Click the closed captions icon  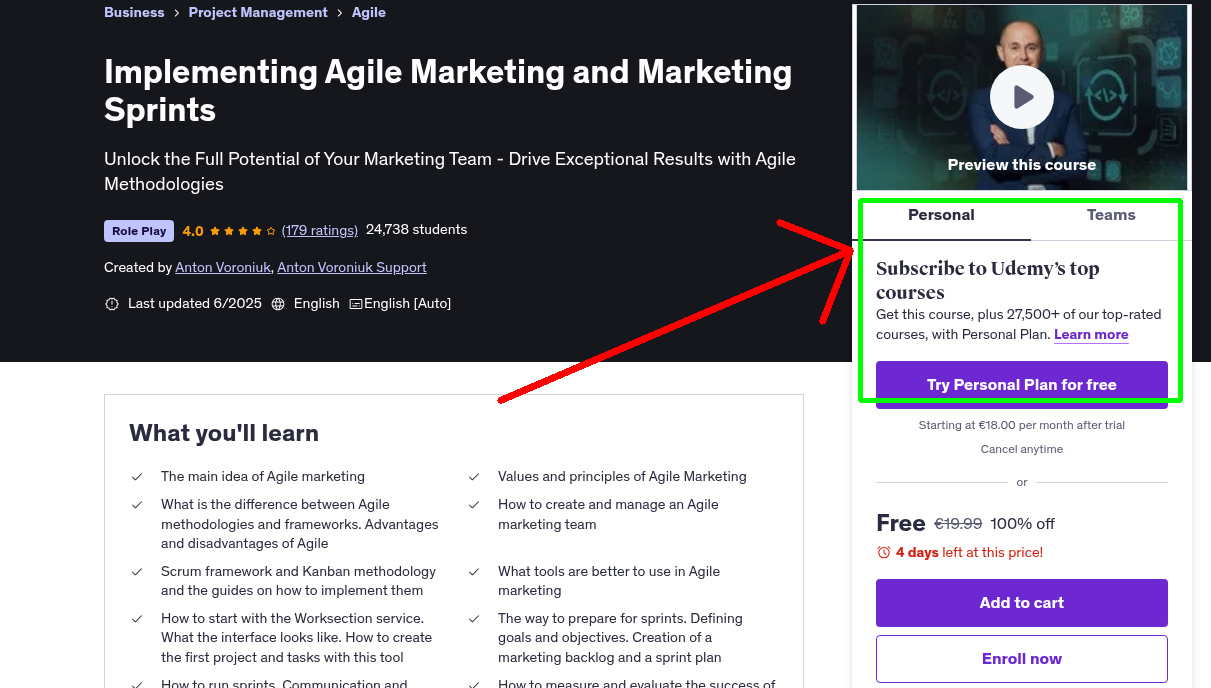[x=355, y=304]
